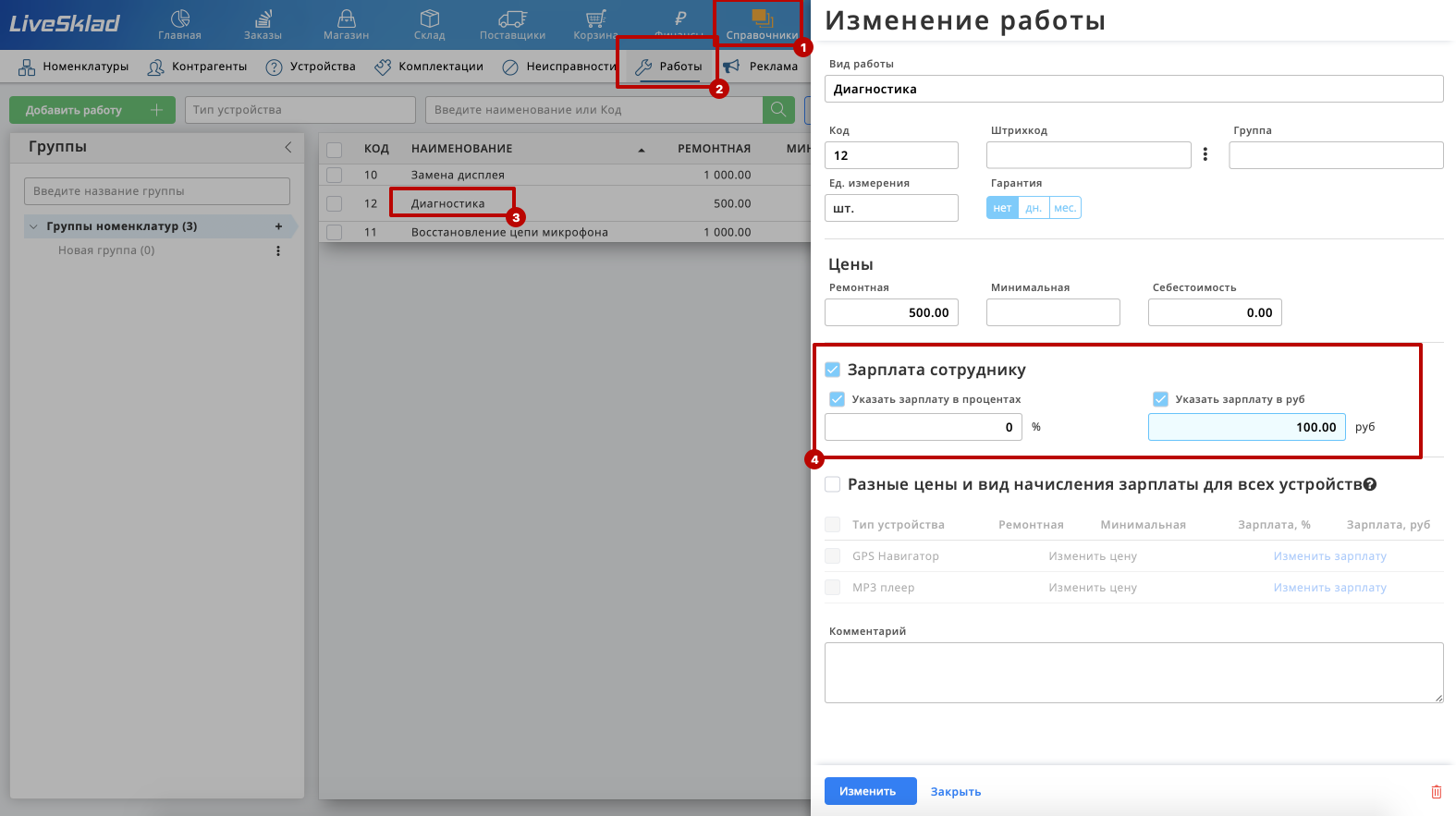Image resolution: width=1456 pixels, height=816 pixels.
Task: Switch to Работы tab
Action: [669, 67]
